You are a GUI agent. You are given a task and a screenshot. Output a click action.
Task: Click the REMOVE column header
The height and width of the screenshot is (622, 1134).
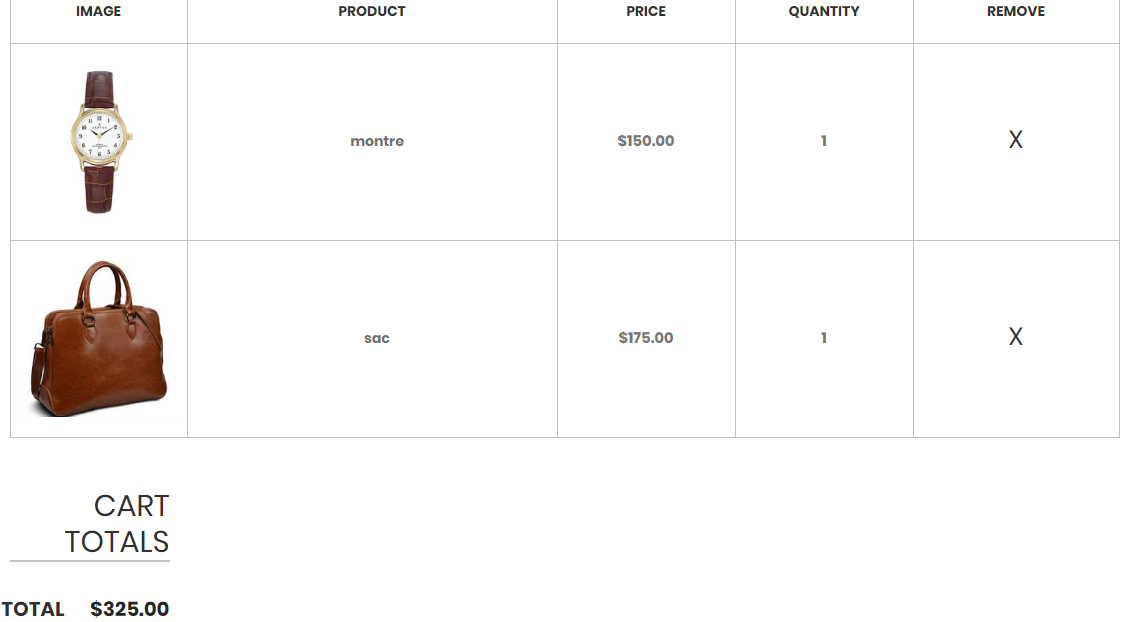coord(1015,12)
